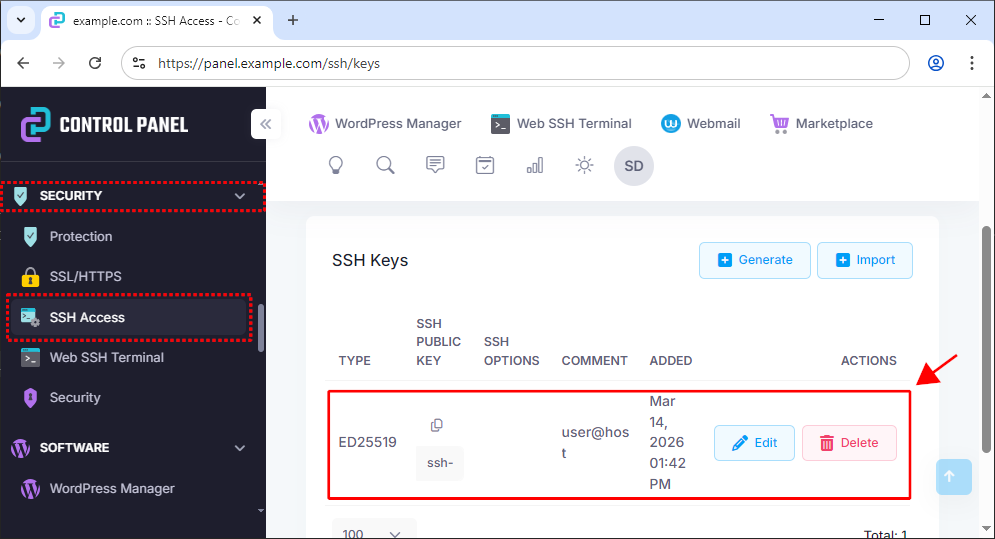
Task: Open Security item in the sidebar
Action: pos(75,397)
